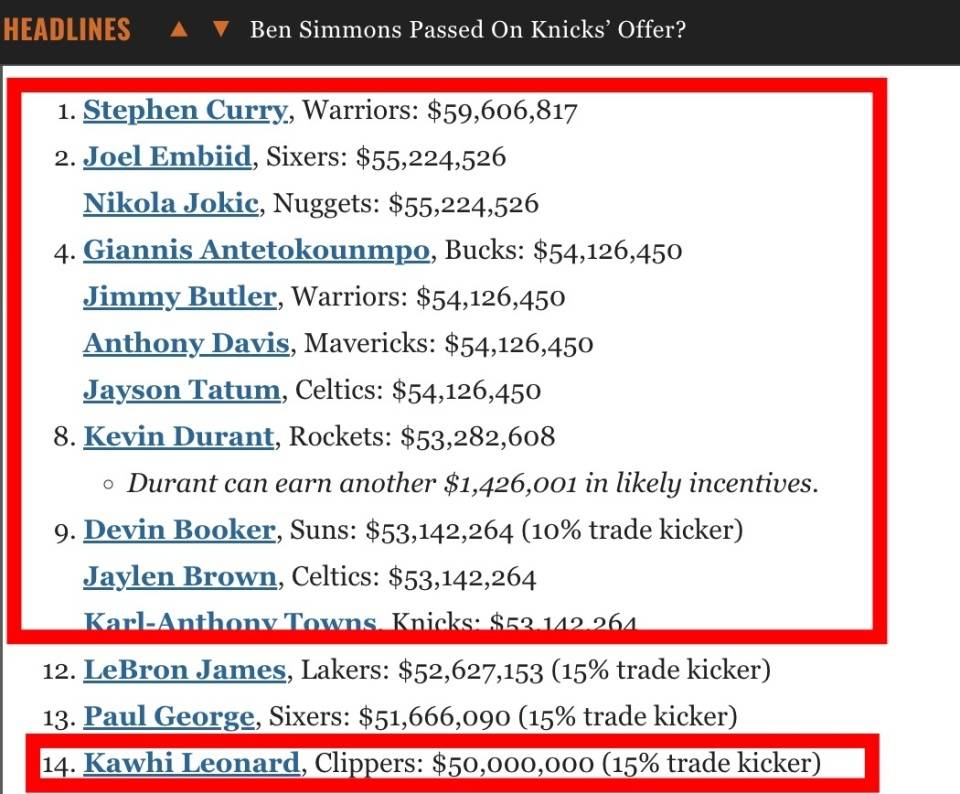Image resolution: width=960 pixels, height=794 pixels.
Task: Click the Durant likely incentives note
Action: coord(473,484)
